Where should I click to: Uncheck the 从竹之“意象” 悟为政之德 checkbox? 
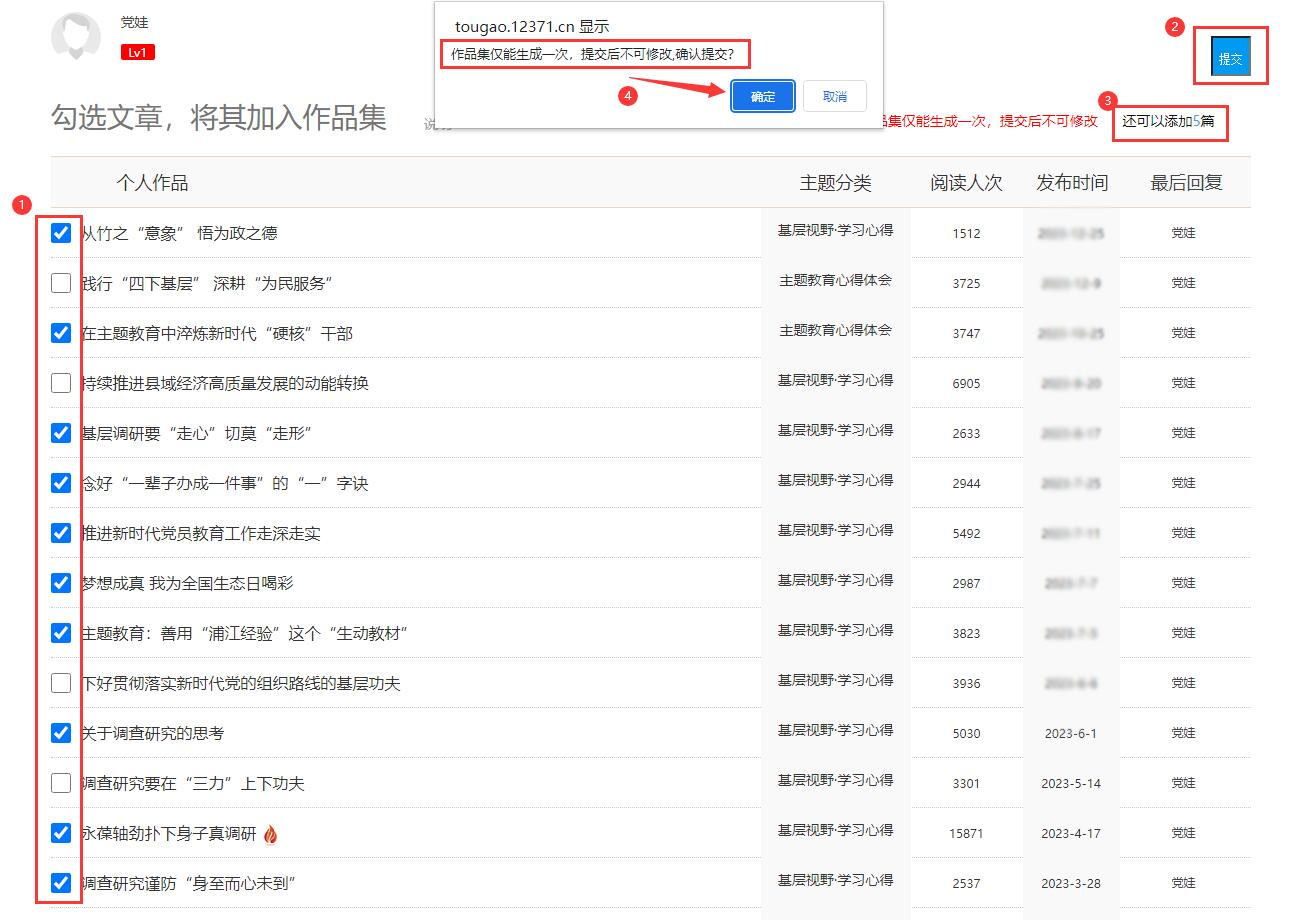(61, 233)
